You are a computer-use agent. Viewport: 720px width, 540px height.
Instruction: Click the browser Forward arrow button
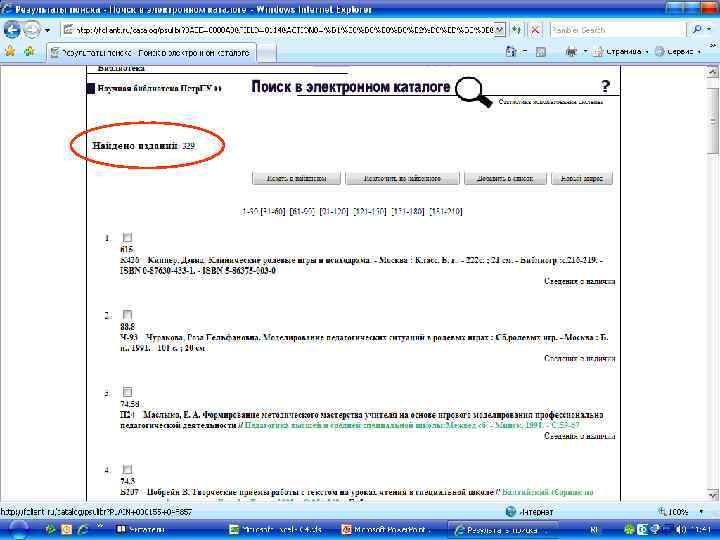[32, 30]
